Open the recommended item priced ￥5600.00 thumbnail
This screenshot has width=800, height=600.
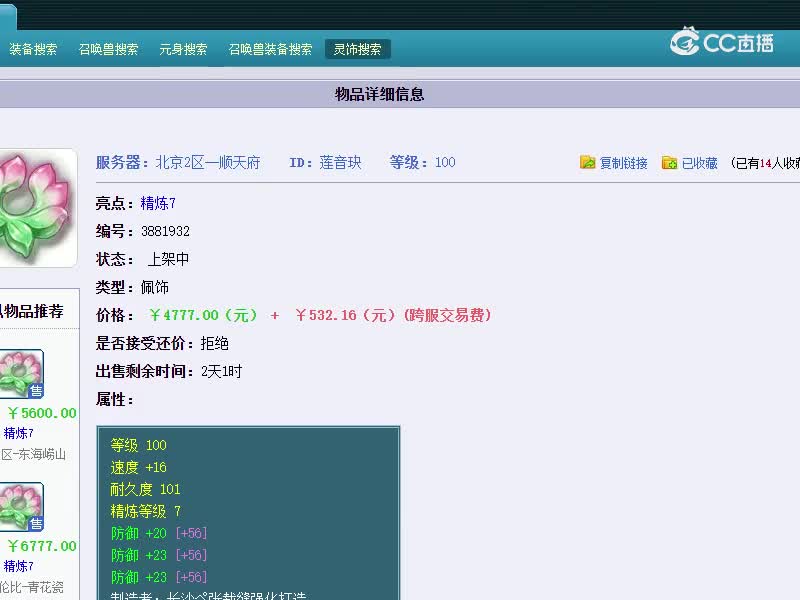[21, 374]
